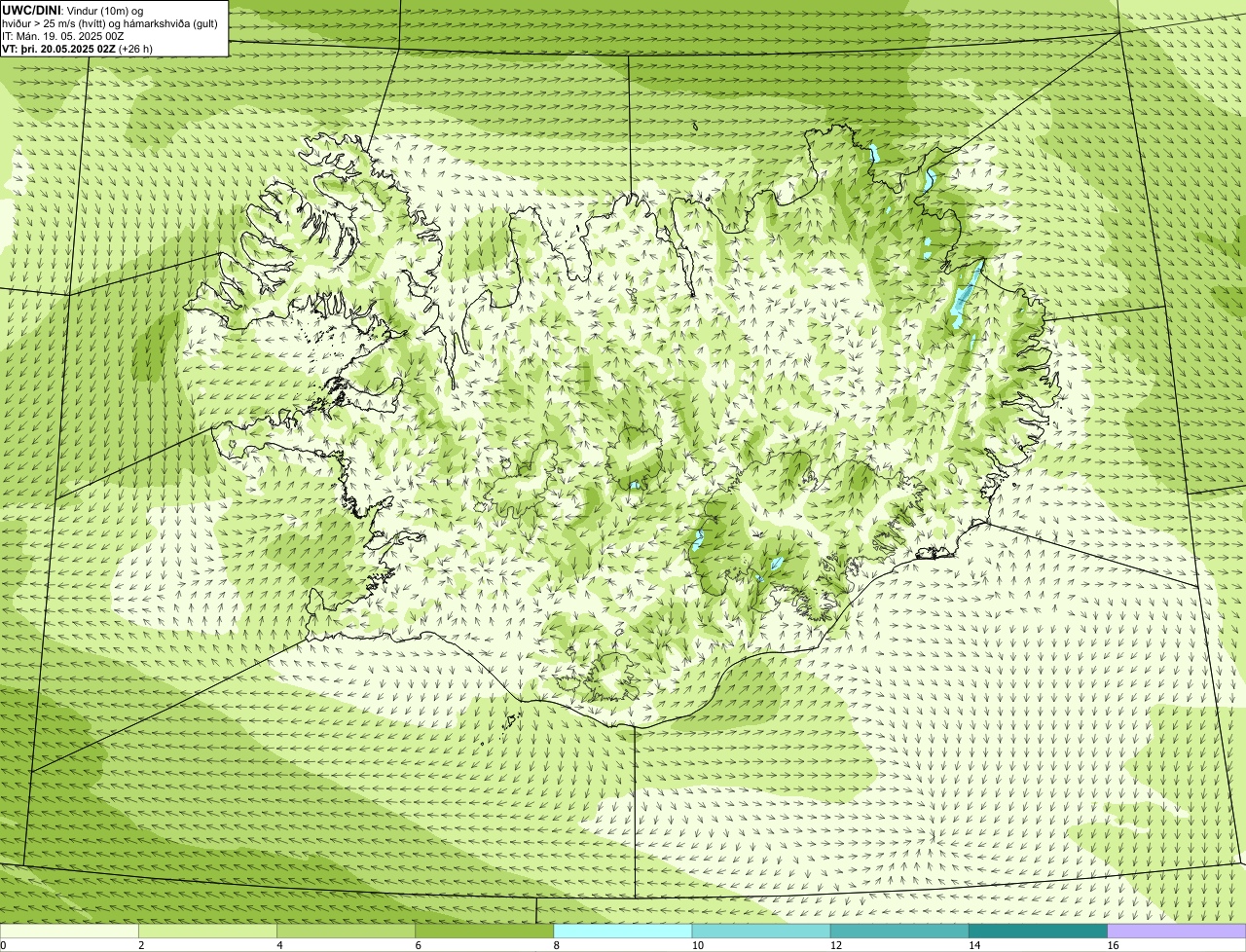
Task: Click the 12–14 m/s teal legend swatch
Action: 899,931
